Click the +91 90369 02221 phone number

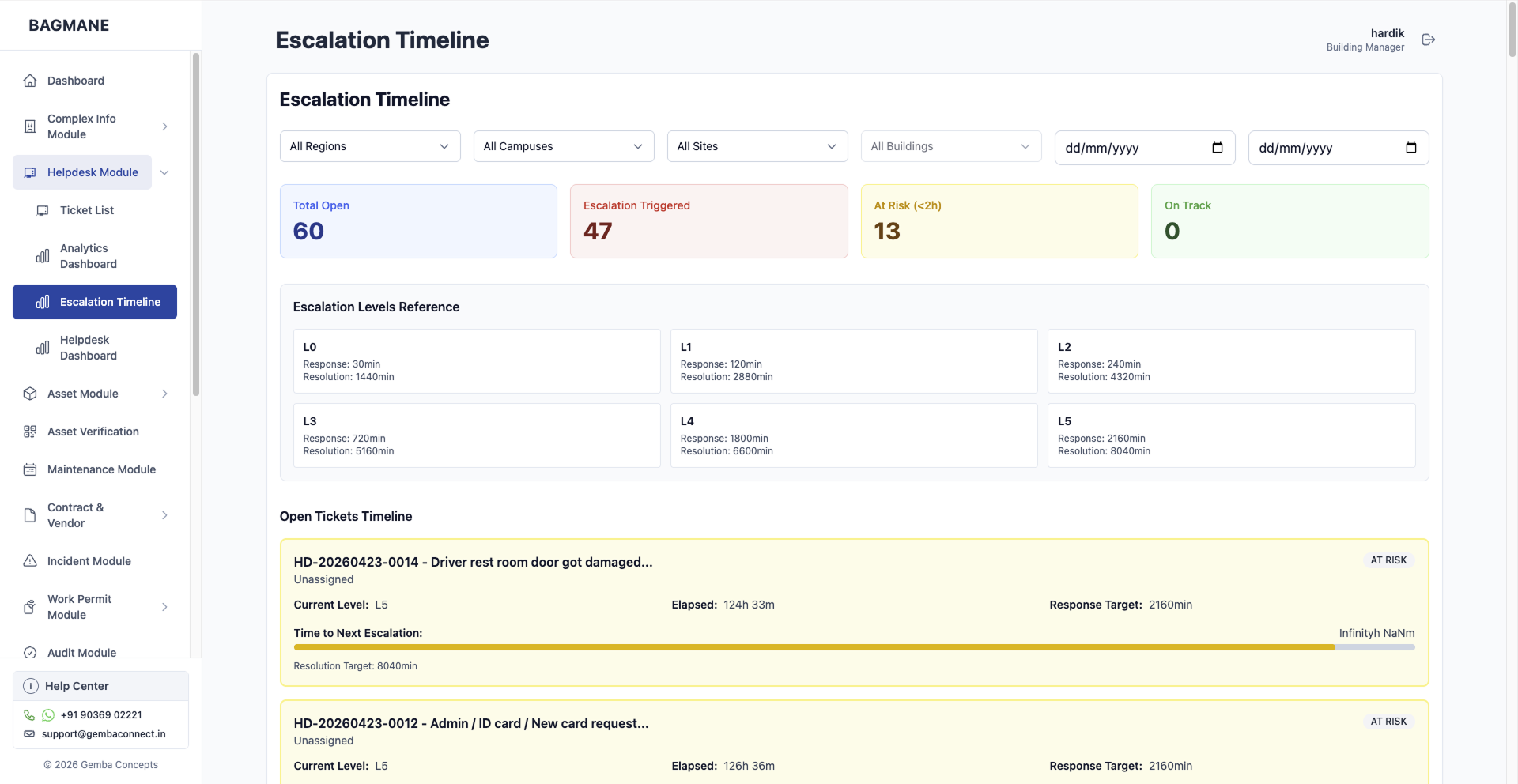(x=101, y=715)
